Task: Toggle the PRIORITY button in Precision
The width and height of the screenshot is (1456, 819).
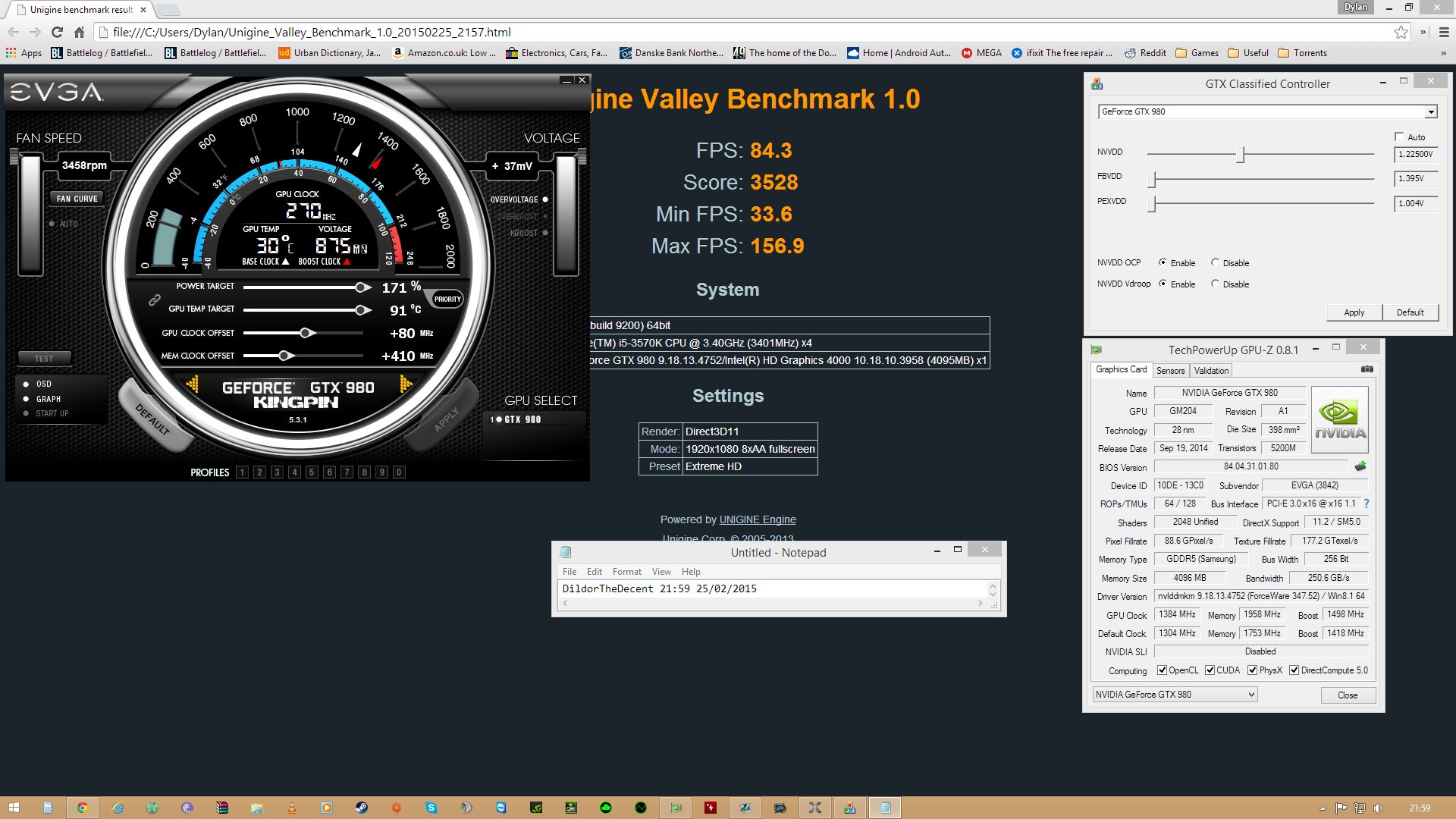Action: coord(447,299)
